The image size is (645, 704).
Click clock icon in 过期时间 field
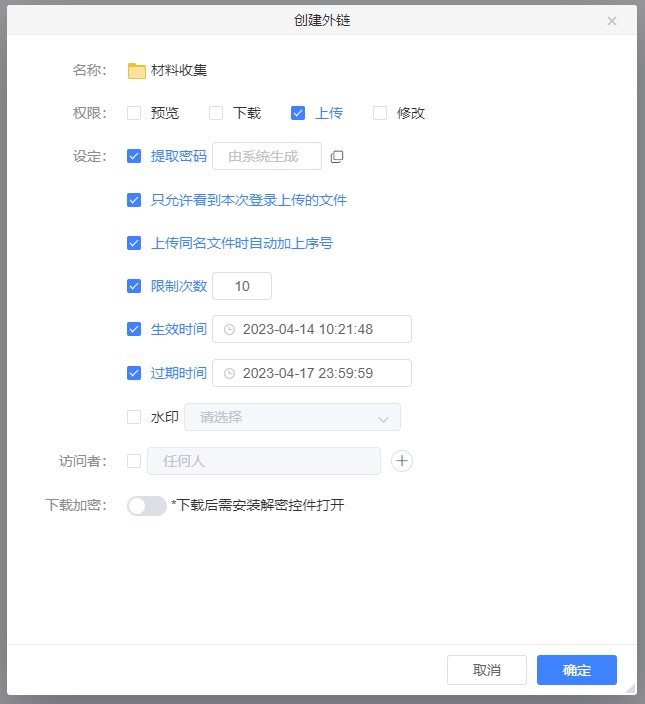229,374
